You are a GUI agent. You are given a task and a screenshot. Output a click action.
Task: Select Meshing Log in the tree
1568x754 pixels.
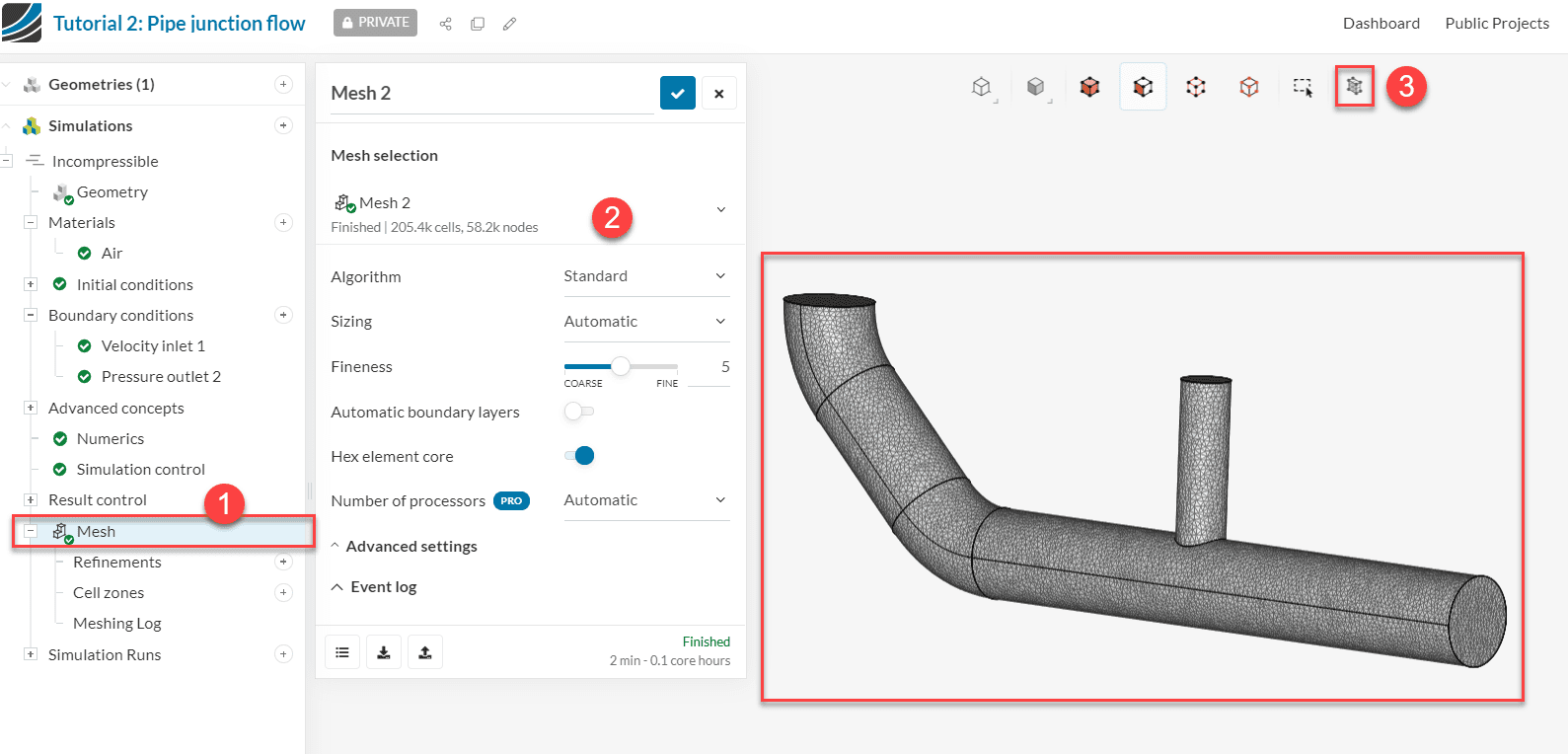point(116,624)
